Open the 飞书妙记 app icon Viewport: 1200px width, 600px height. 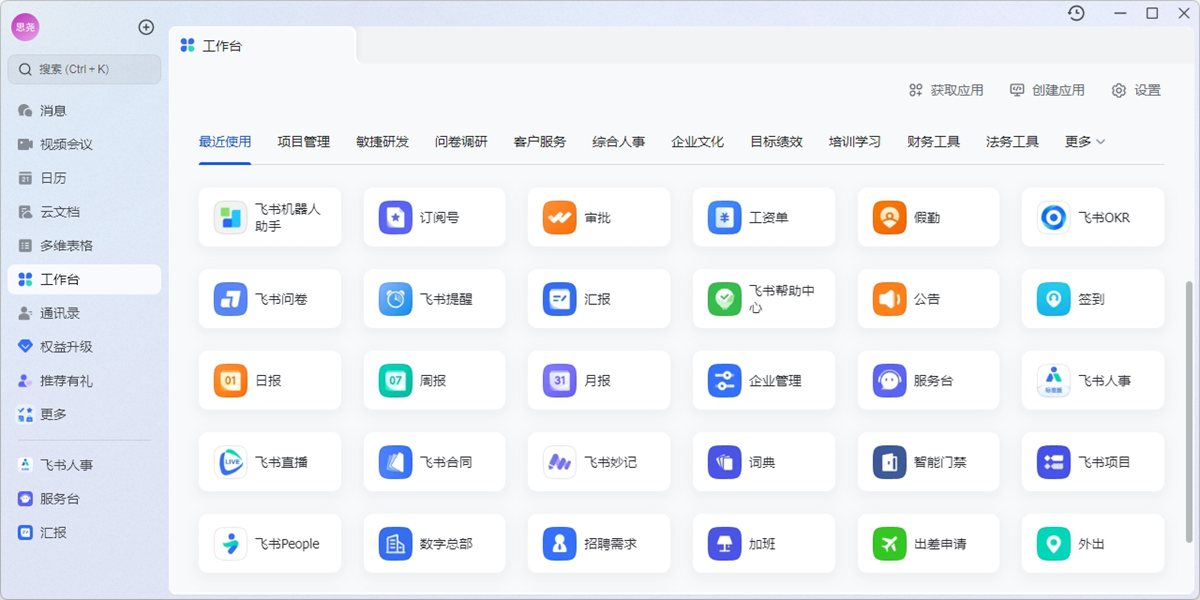tap(560, 462)
